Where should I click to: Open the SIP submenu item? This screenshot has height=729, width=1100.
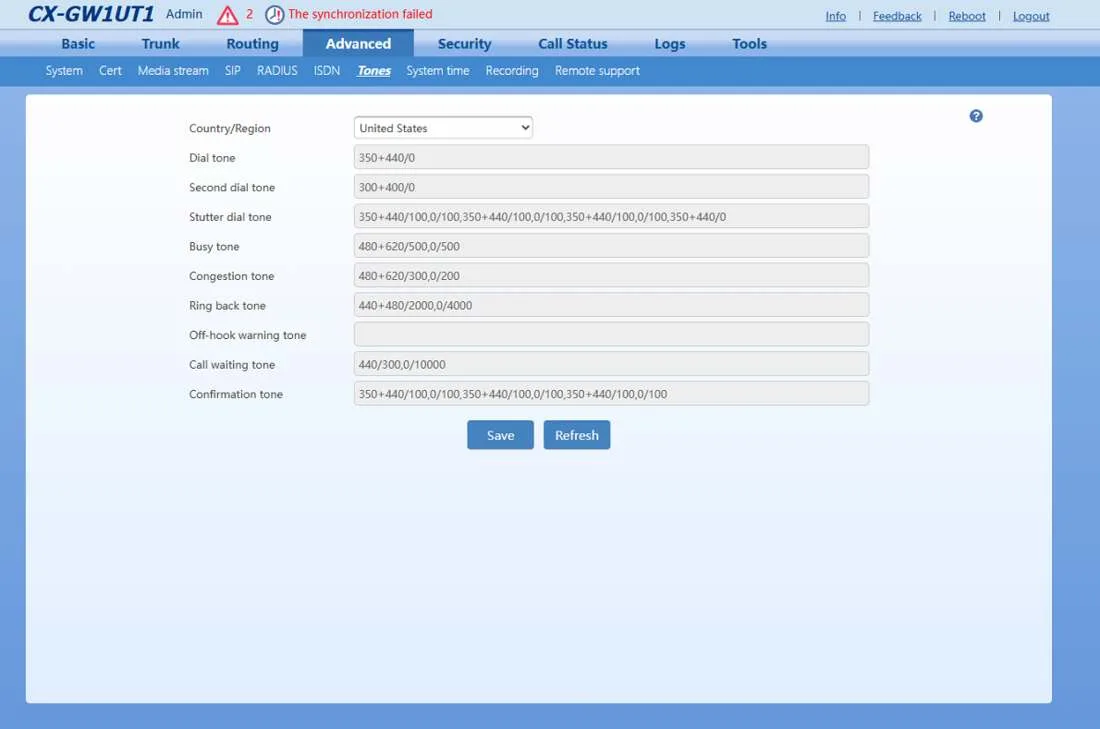click(x=233, y=71)
